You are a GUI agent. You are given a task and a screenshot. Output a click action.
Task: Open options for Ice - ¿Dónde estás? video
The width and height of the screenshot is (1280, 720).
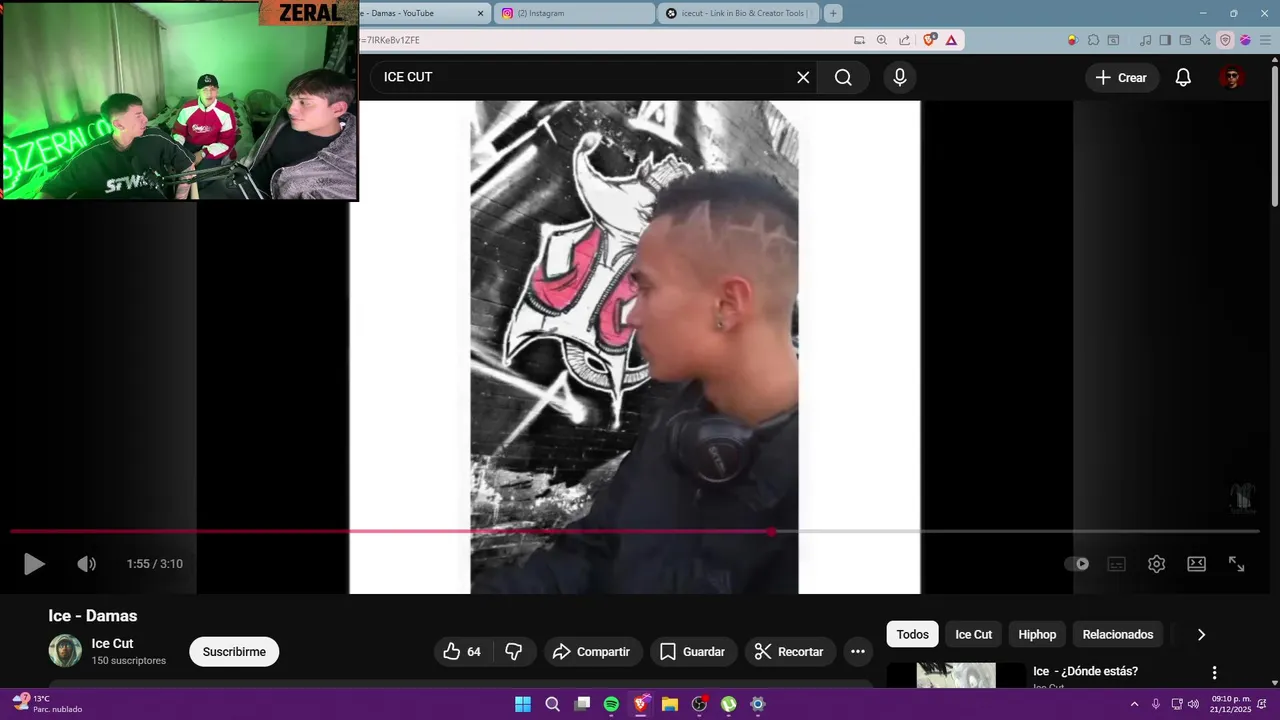click(1214, 673)
